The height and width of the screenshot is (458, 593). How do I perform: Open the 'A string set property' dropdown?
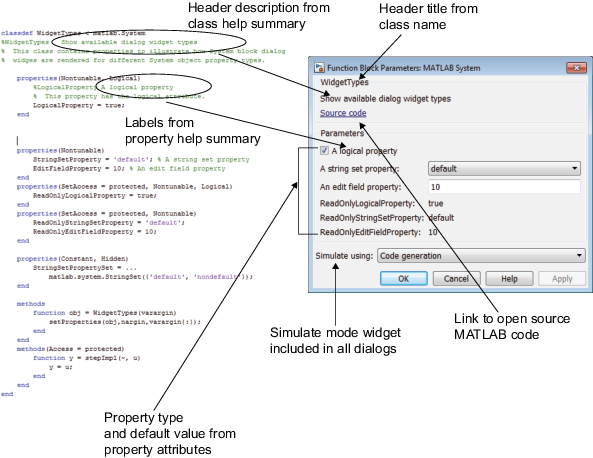pyautogui.click(x=504, y=168)
